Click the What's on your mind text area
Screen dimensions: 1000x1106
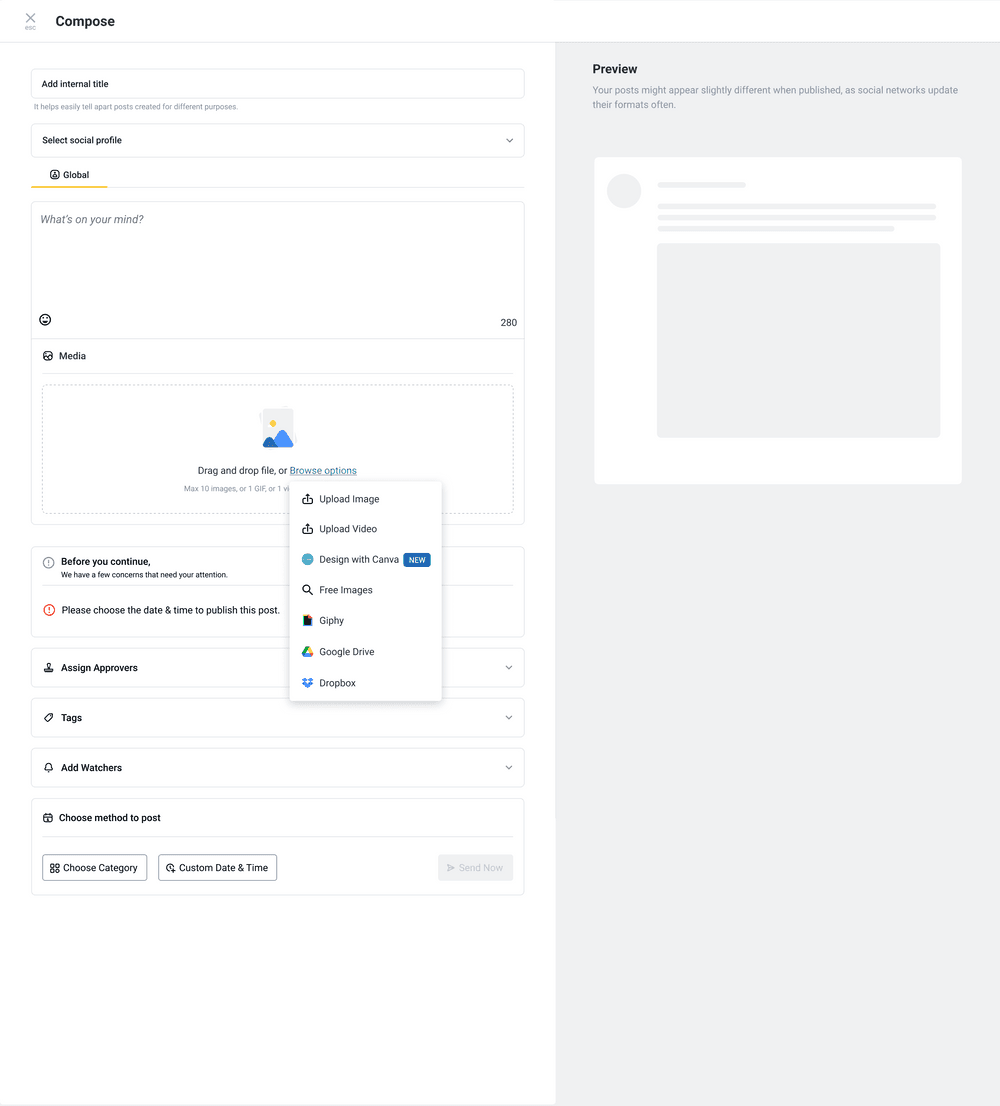277,260
